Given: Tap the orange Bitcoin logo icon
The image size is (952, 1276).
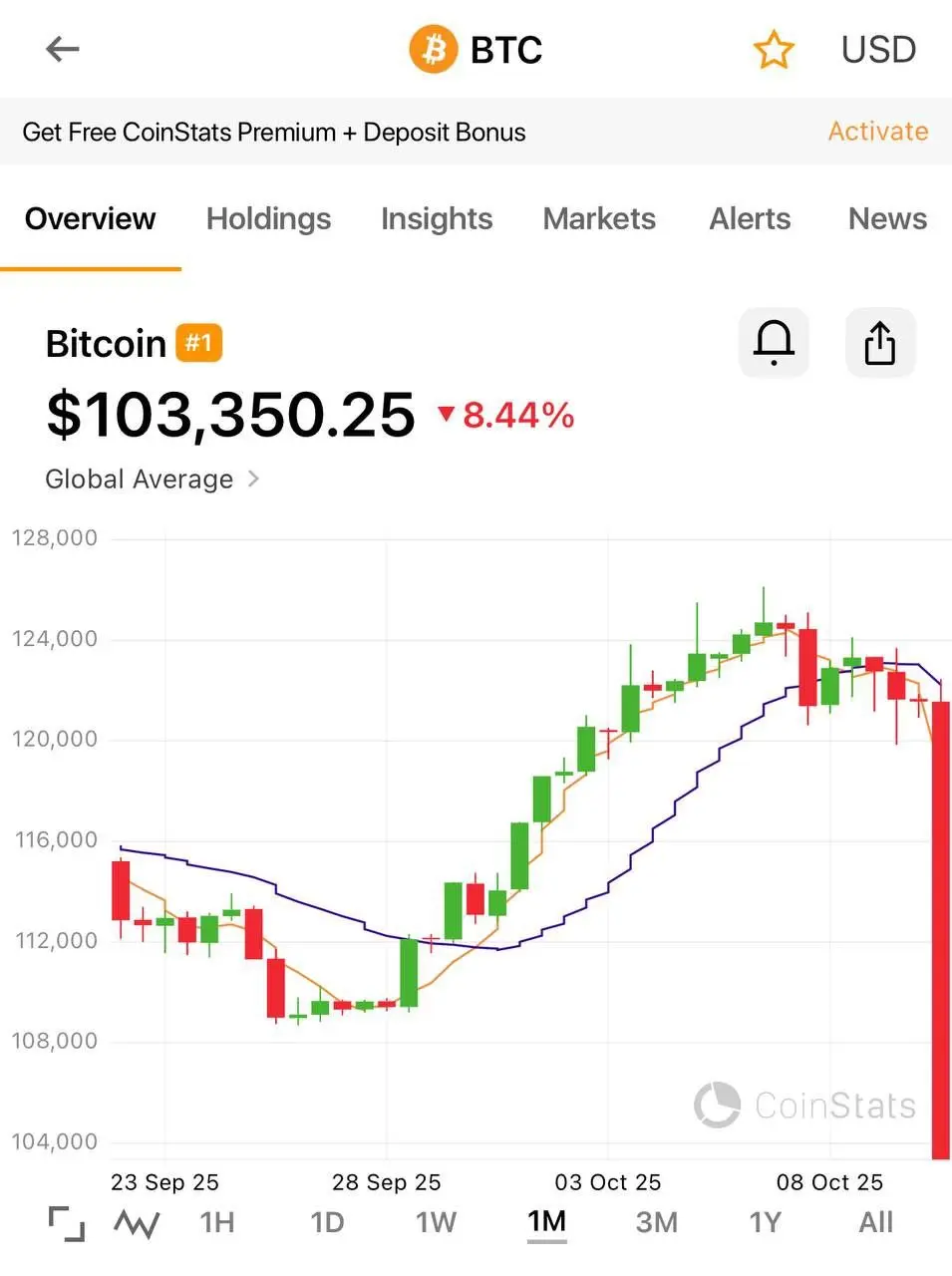Looking at the screenshot, I should [433, 49].
